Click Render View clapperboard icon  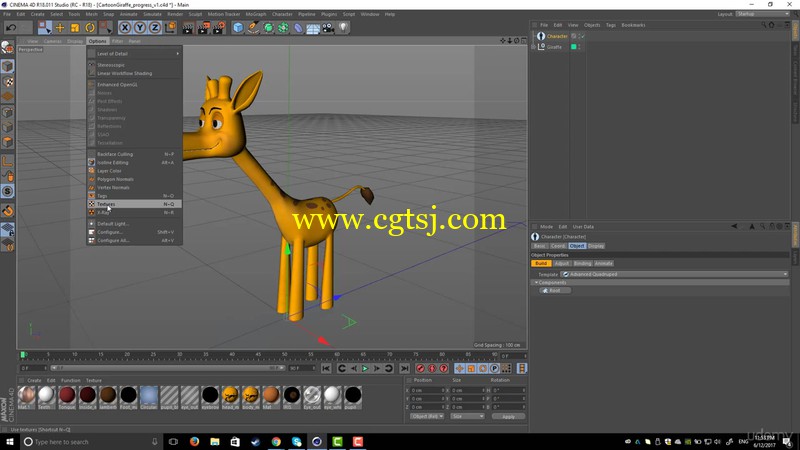(188, 28)
